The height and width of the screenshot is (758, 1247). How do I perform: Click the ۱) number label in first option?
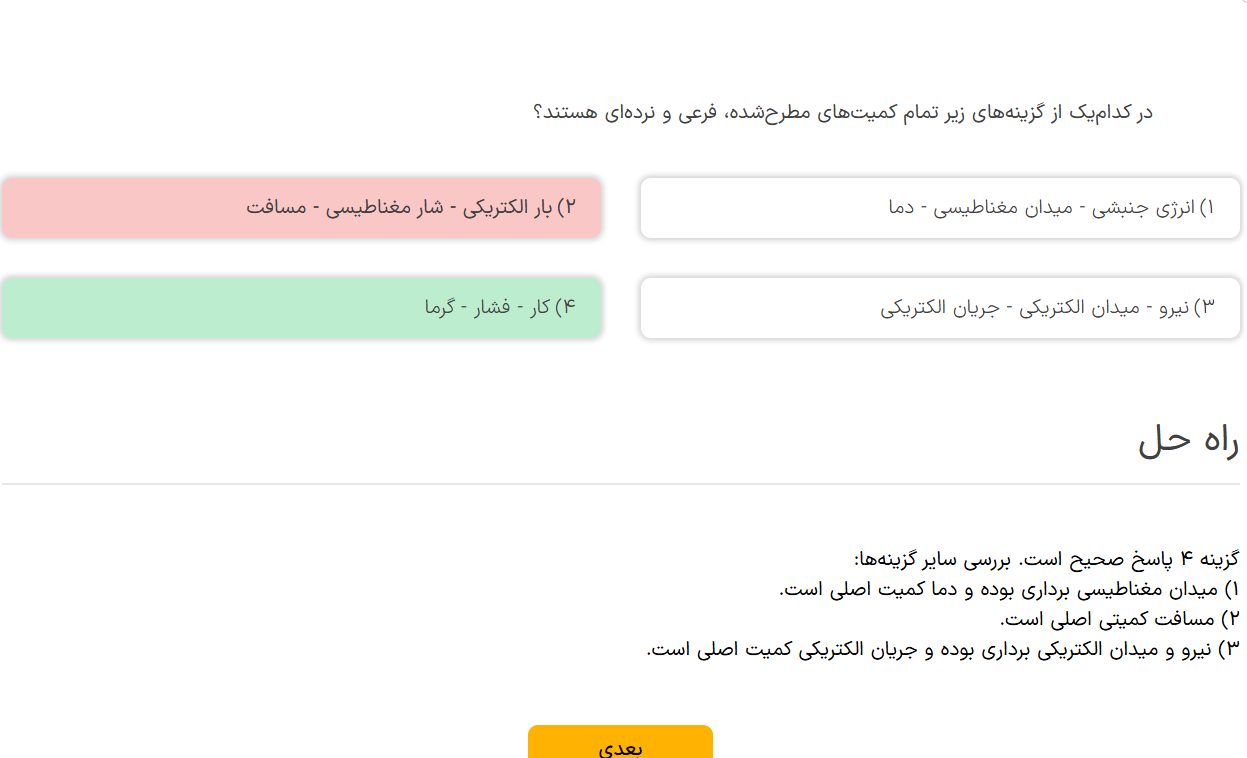click(1206, 208)
